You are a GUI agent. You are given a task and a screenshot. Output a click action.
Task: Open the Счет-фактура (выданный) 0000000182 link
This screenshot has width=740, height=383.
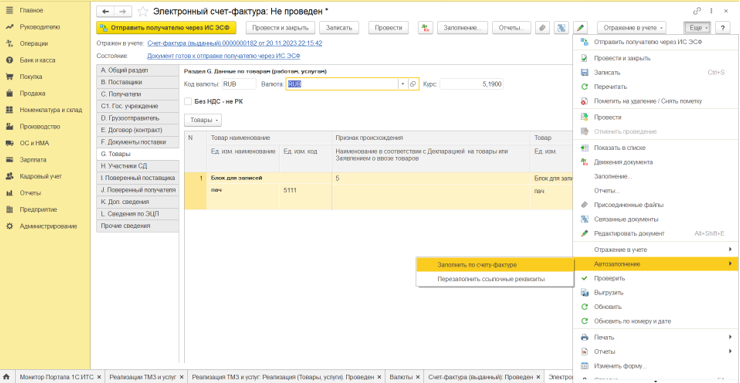pyautogui.click(x=235, y=43)
